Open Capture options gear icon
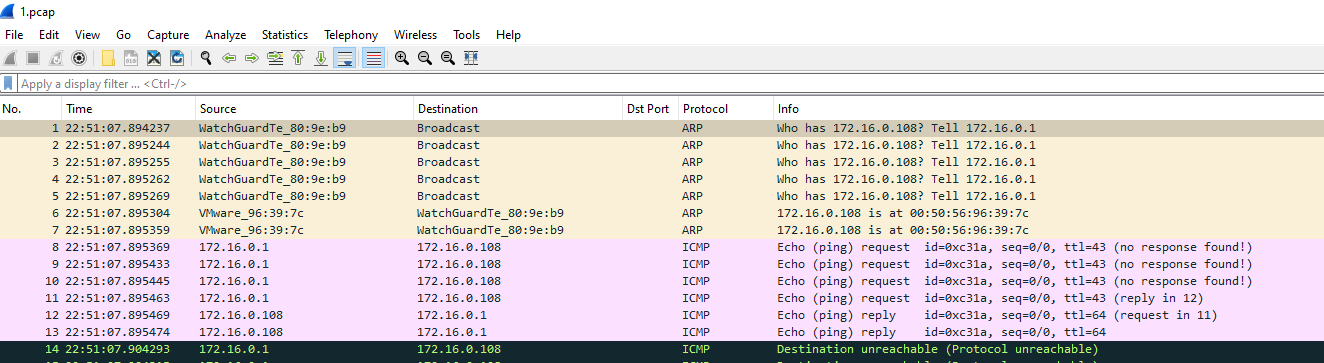Screen dimensions: 1324x363 (79, 58)
